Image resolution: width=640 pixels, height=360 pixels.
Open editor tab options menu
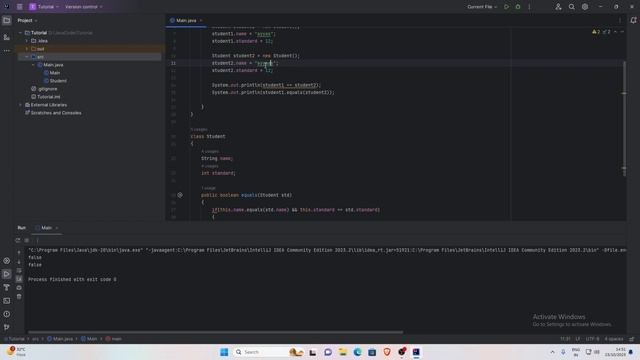click(620, 20)
